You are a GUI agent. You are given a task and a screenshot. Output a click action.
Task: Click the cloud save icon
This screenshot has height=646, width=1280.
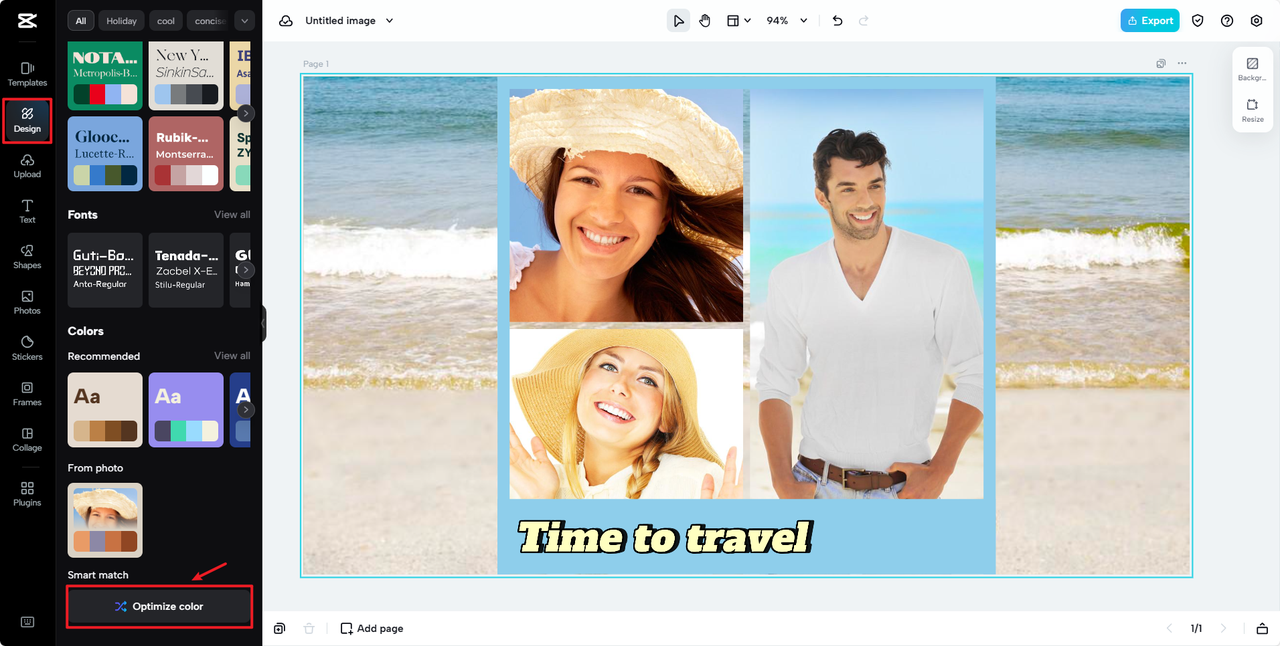[286, 20]
